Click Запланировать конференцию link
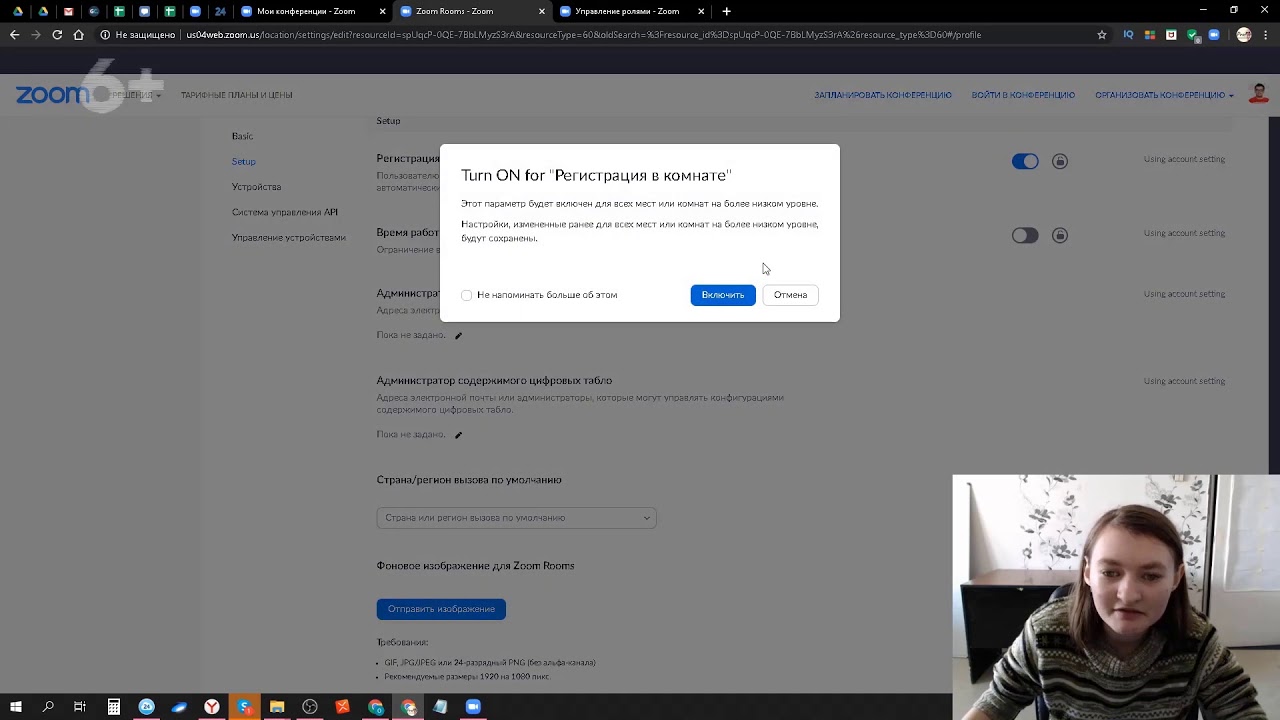Viewport: 1280px width, 720px height. tap(883, 95)
